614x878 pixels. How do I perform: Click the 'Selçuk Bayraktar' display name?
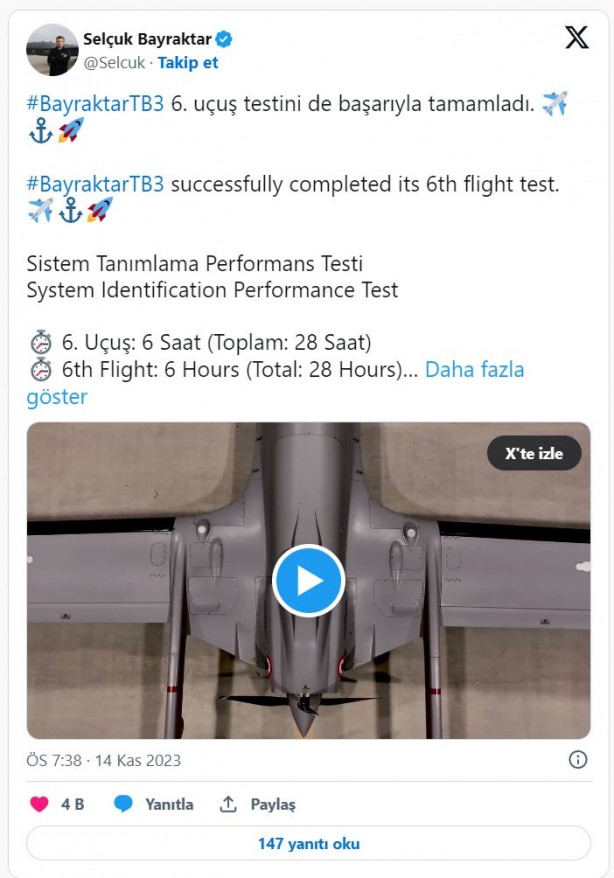[x=146, y=40]
